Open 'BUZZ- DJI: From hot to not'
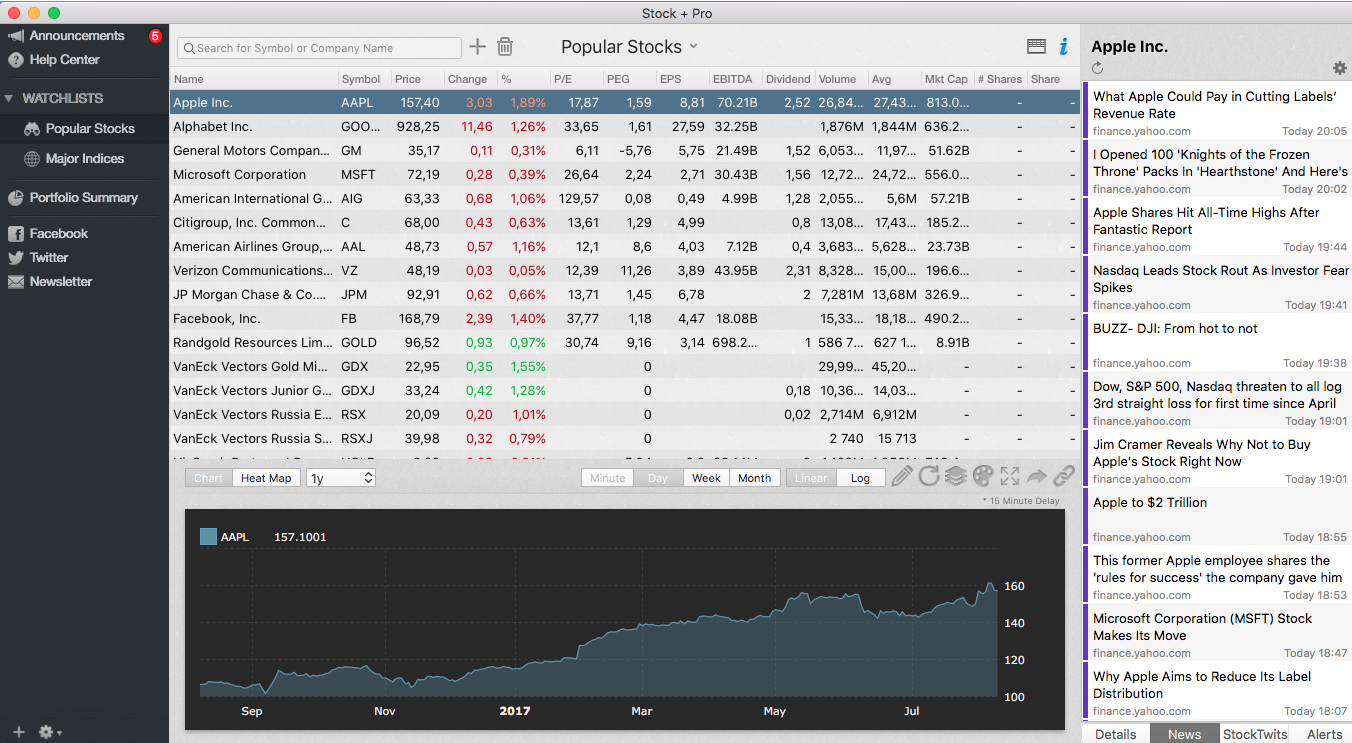1352x743 pixels. tap(1217, 345)
